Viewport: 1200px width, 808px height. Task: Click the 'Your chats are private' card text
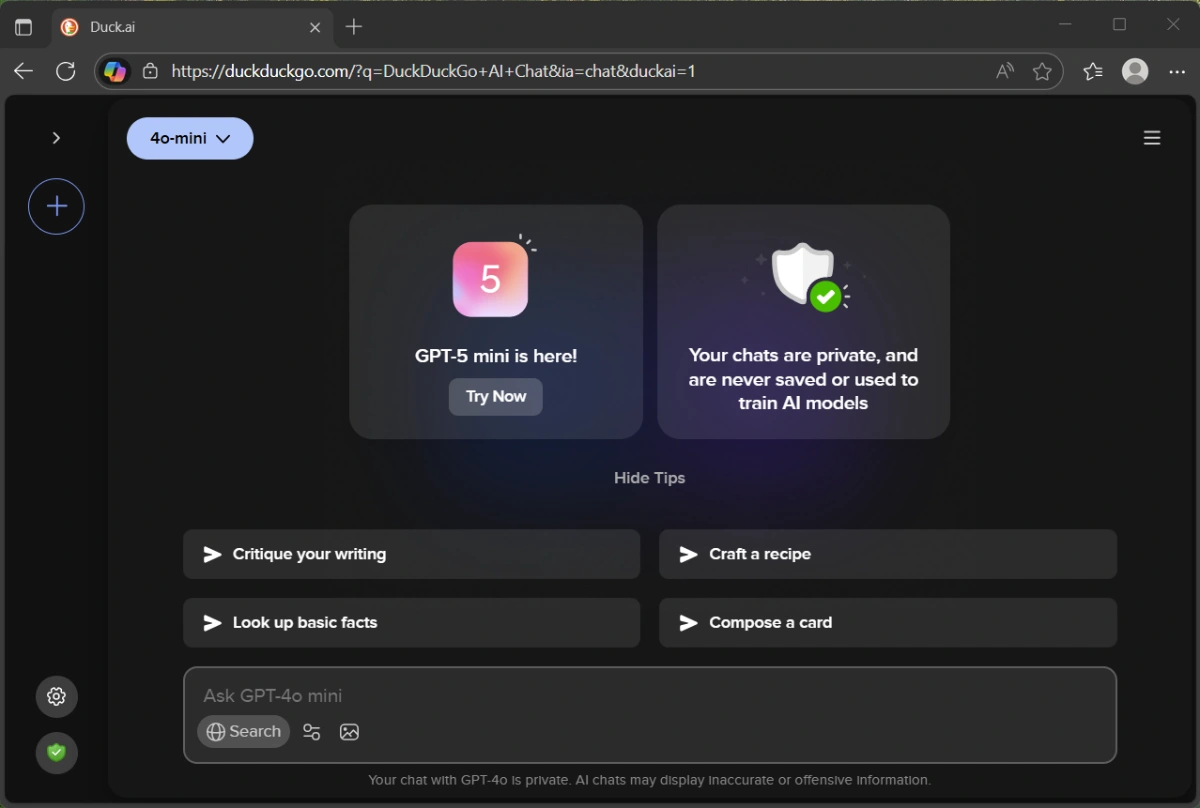point(803,379)
